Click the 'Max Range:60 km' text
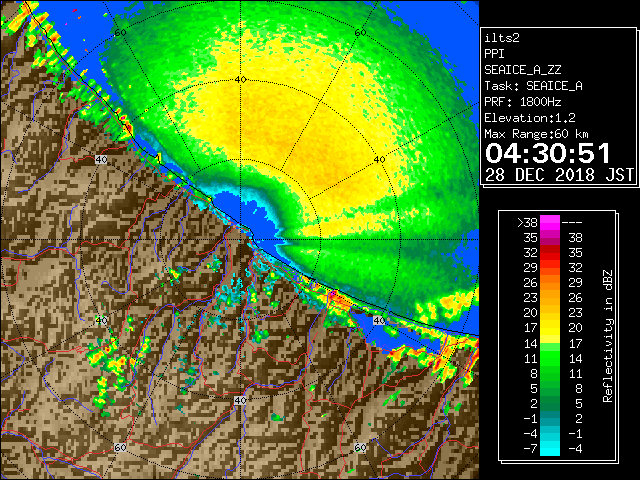Screen dimensions: 640x480 click(536, 134)
